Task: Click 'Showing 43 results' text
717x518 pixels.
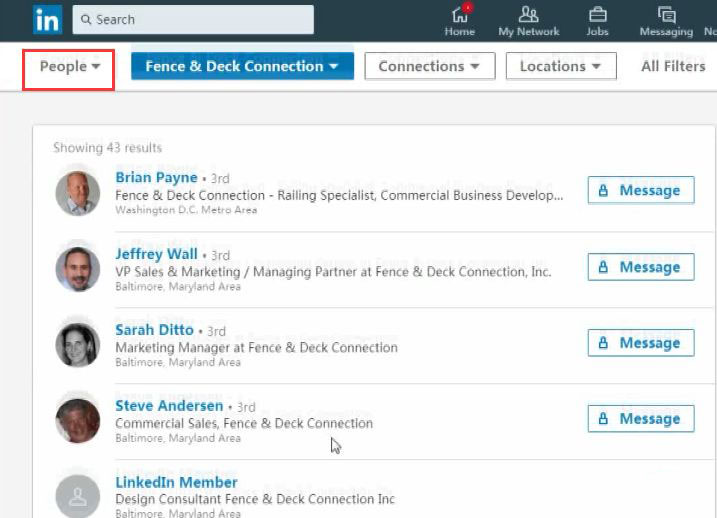Action: click(x=107, y=148)
